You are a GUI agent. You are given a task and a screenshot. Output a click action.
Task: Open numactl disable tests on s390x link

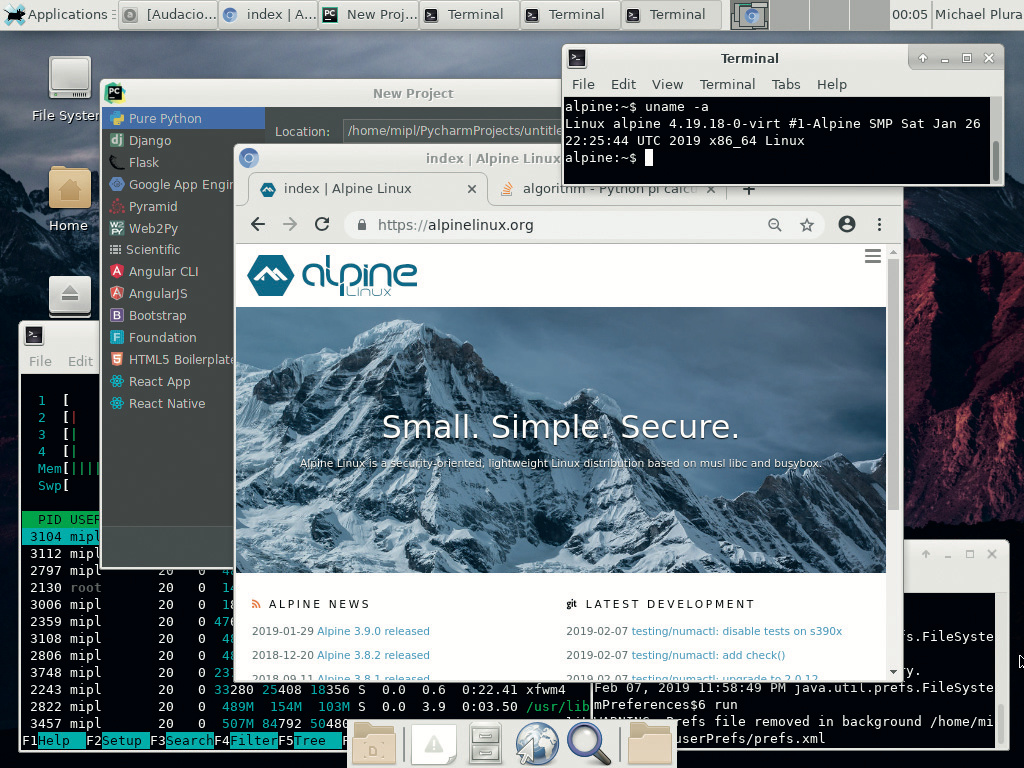point(737,632)
